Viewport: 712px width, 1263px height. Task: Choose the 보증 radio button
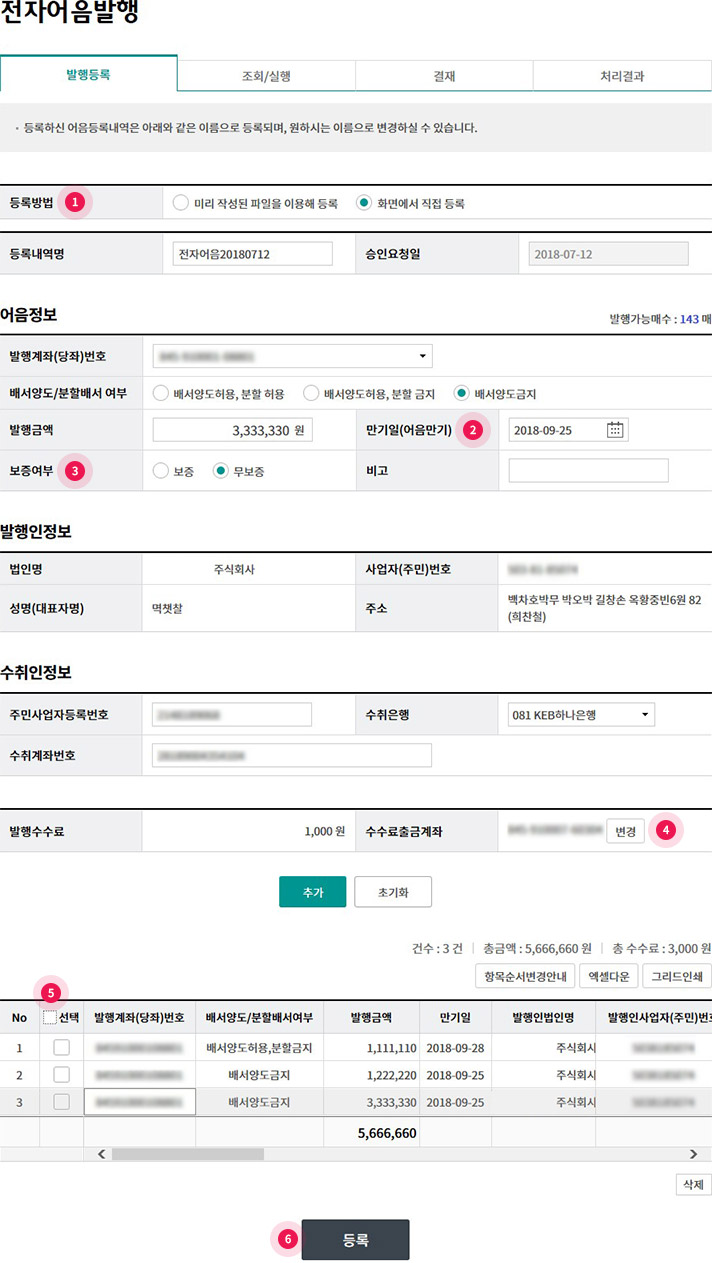(160, 471)
